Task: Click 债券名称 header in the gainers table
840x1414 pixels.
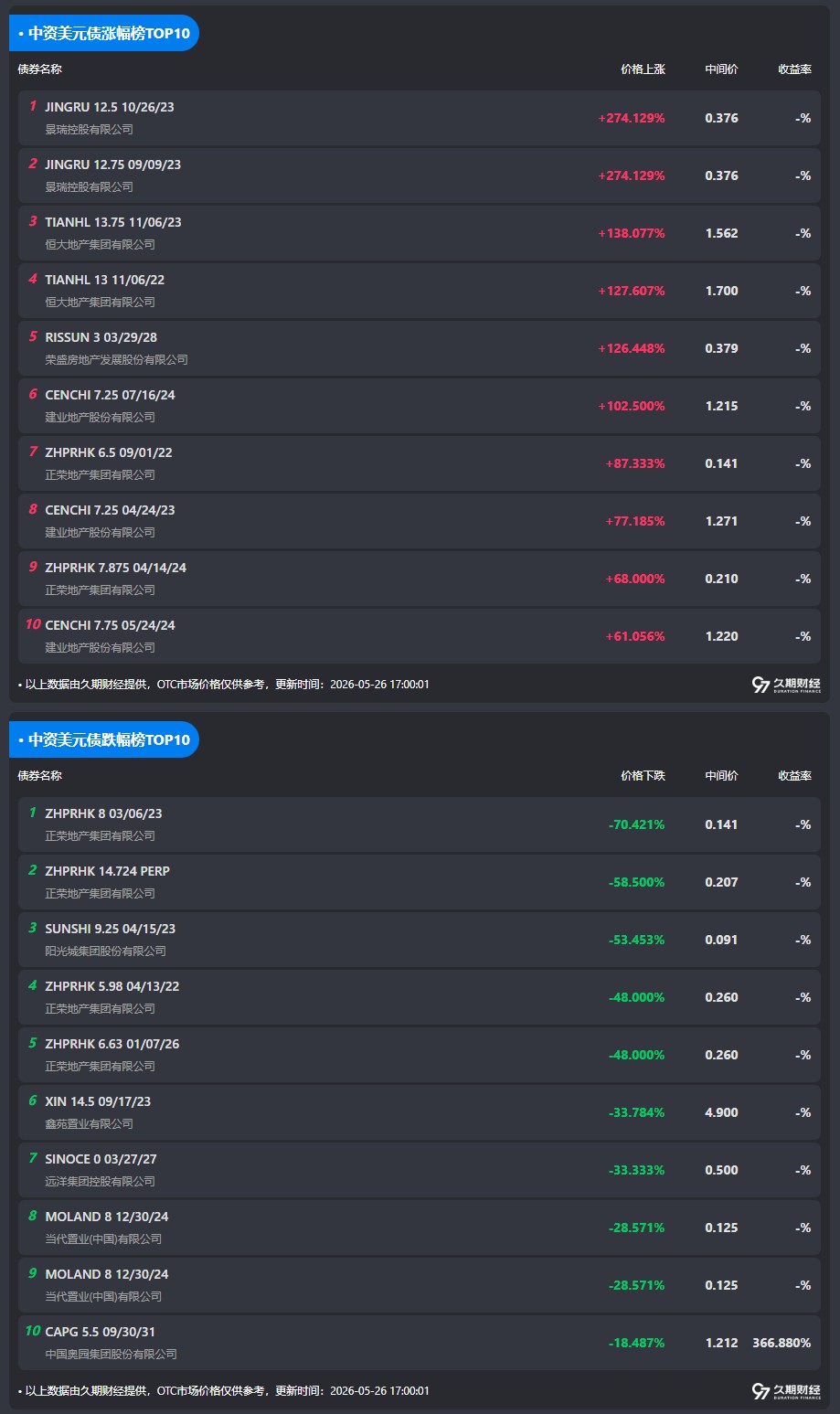Action: [40, 69]
